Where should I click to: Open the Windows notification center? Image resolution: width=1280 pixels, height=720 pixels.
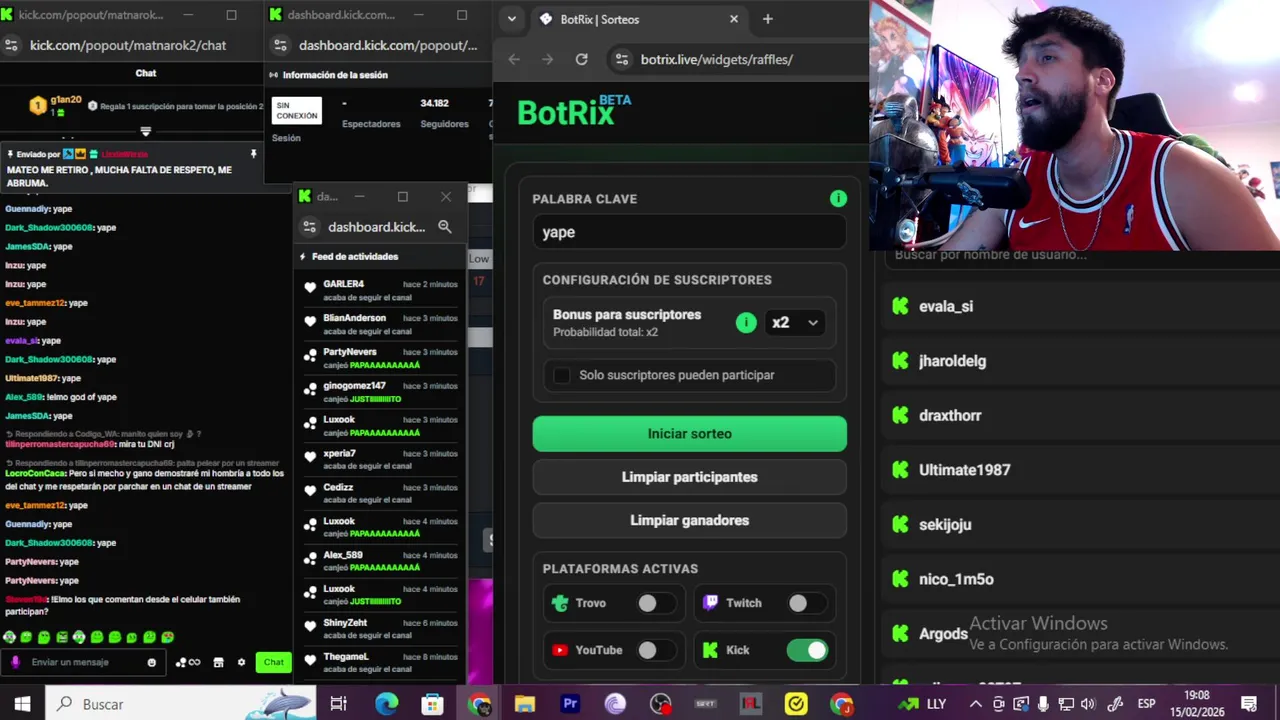tap(1249, 704)
